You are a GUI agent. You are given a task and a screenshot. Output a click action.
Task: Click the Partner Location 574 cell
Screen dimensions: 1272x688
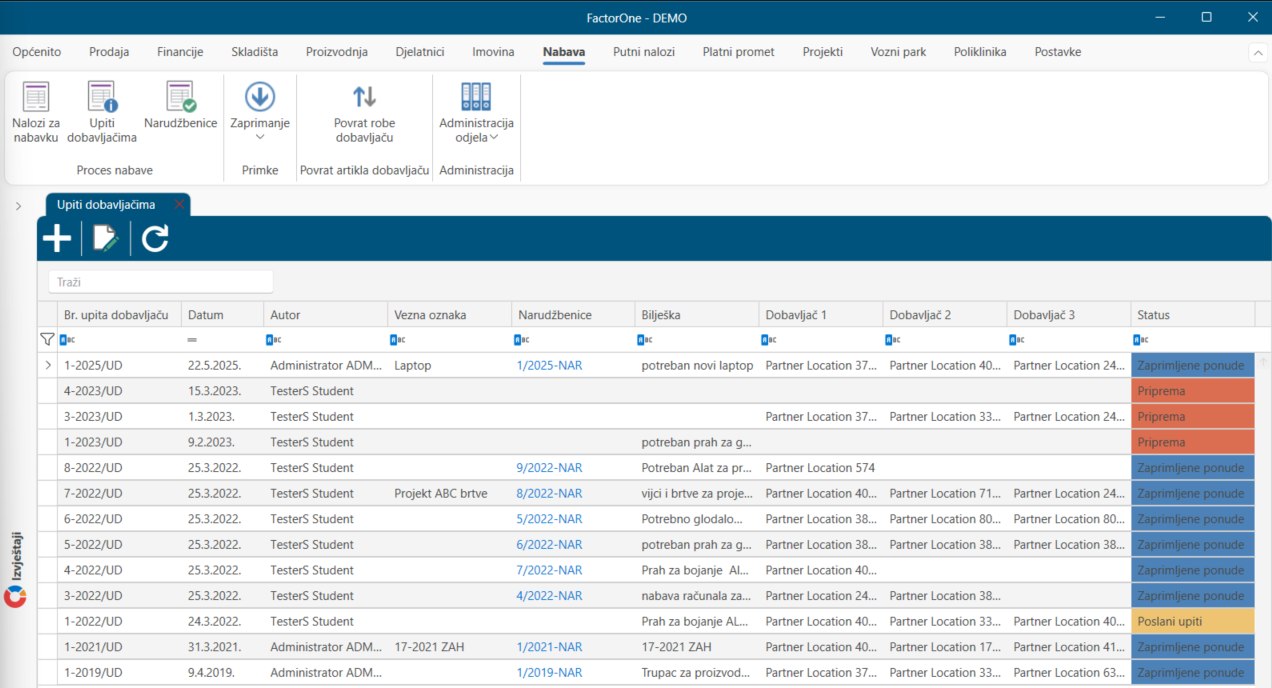[x=821, y=468]
